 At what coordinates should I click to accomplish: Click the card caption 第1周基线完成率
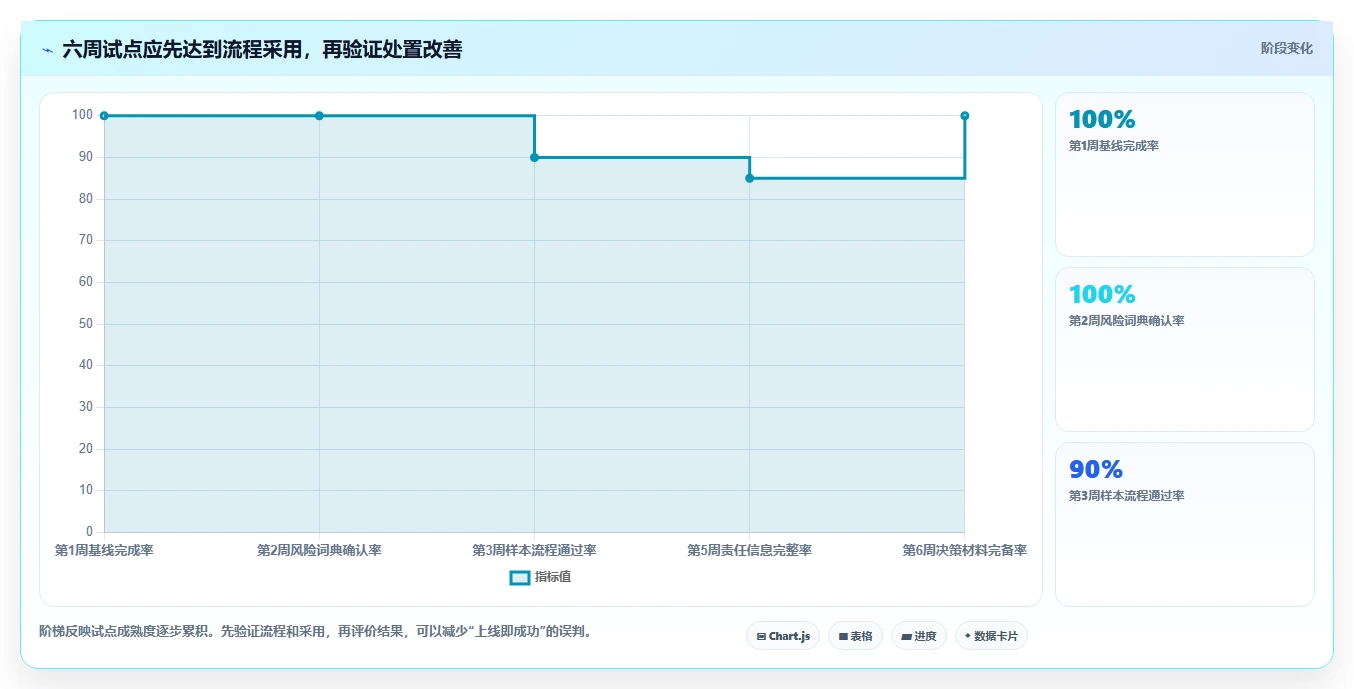pos(1114,146)
